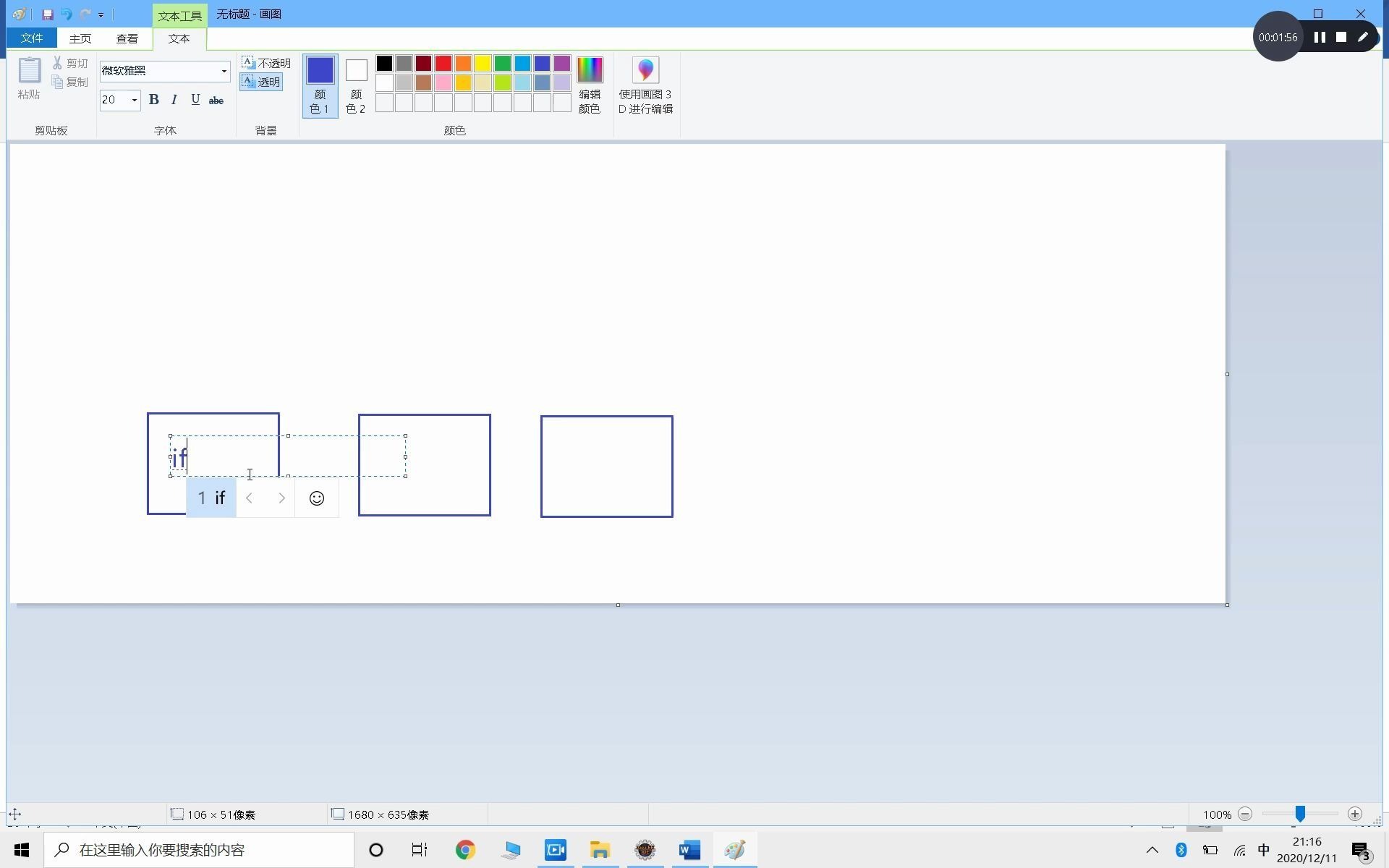
Task: Click the font size input field
Action: click(x=114, y=100)
